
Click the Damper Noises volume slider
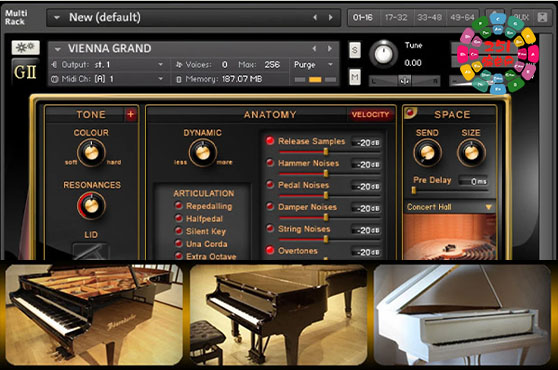329,218
